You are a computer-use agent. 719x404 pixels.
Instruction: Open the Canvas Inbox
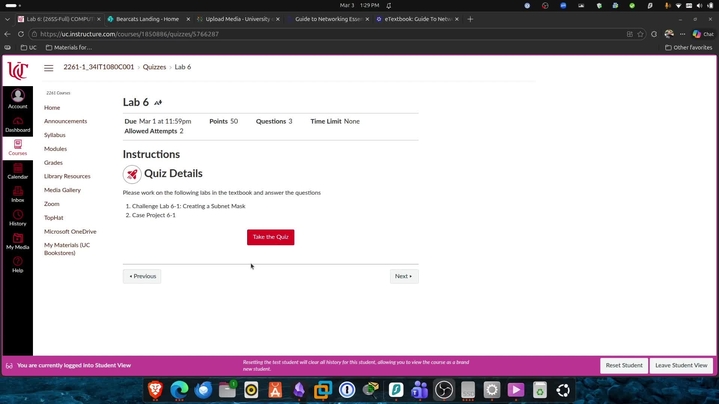pos(17,194)
